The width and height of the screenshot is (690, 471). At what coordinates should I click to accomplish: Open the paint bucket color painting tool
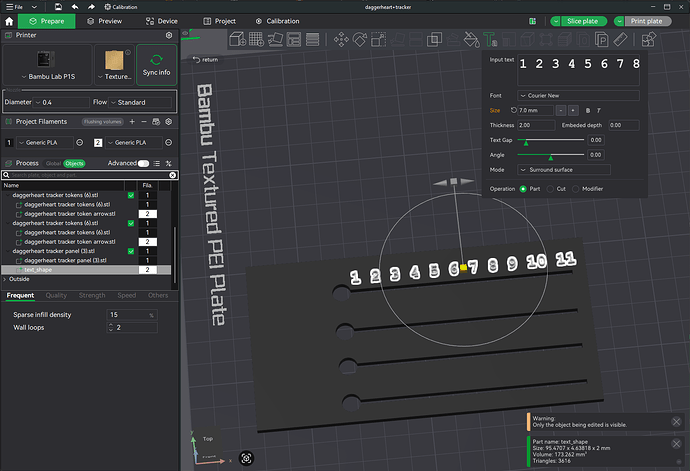point(471,40)
